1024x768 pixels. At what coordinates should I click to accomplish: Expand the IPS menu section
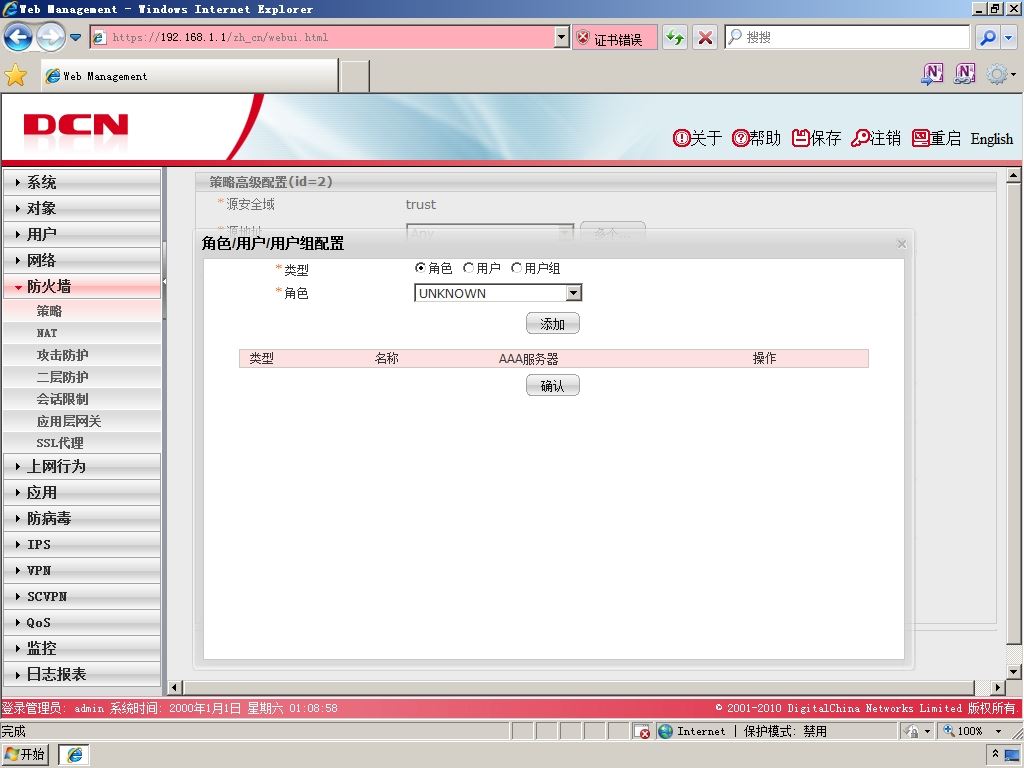click(x=82, y=544)
